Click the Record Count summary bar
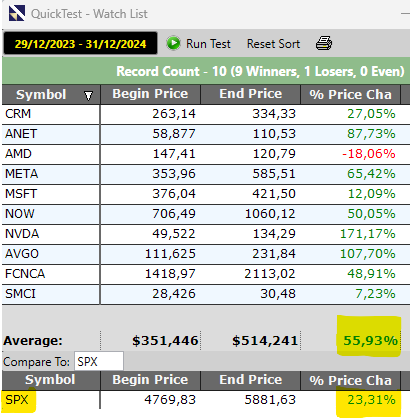Image resolution: width=410 pixels, height=420 pixels. [206, 71]
